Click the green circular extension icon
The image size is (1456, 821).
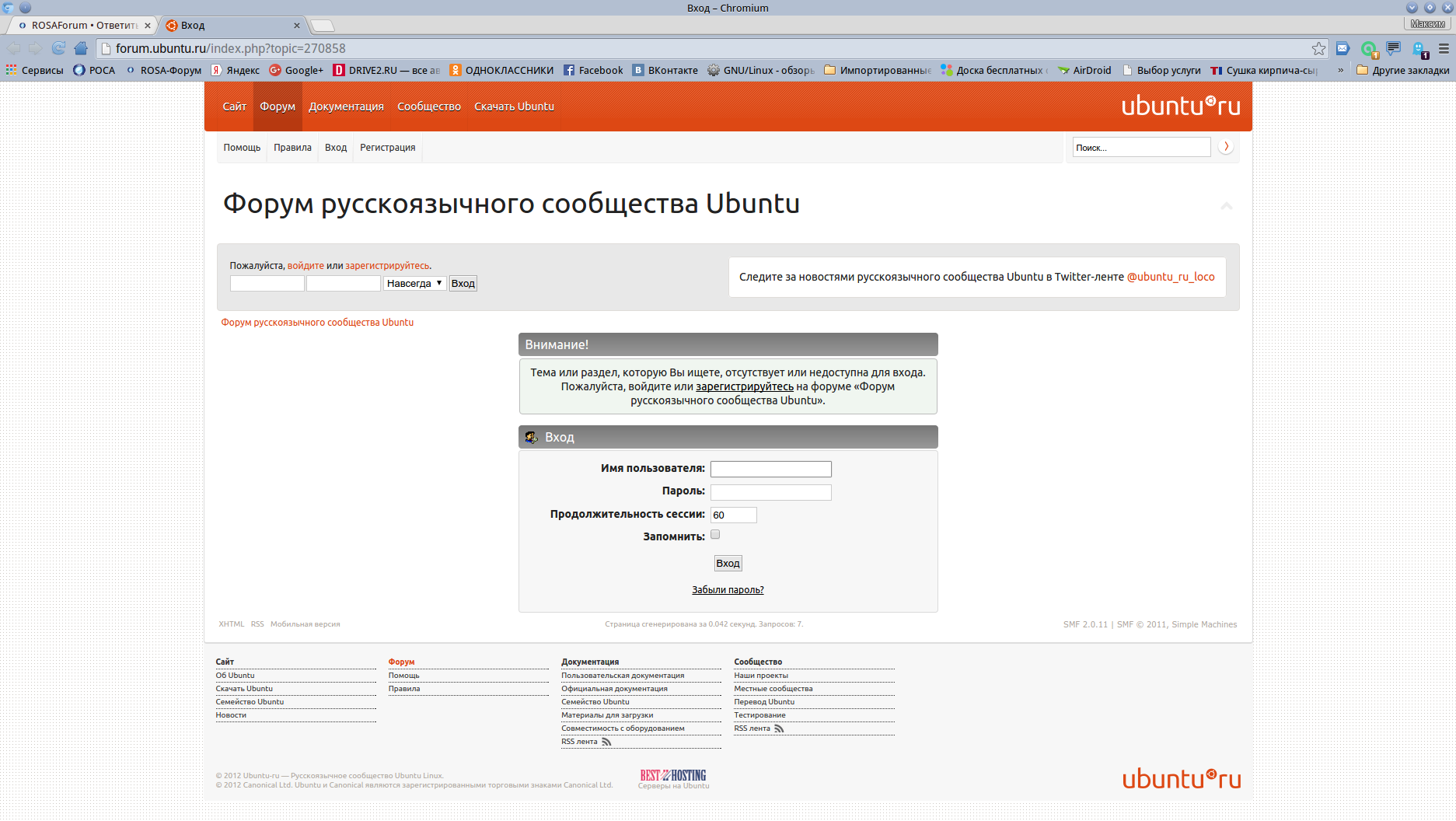pyautogui.click(x=1368, y=49)
